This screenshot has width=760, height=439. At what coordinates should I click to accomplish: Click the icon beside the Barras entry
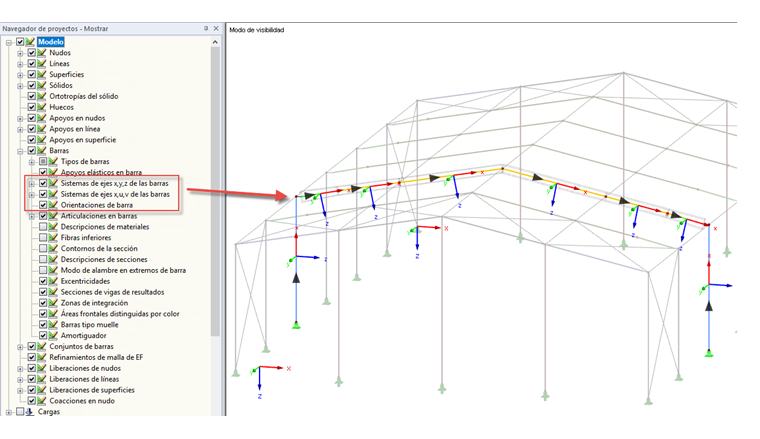(42, 151)
